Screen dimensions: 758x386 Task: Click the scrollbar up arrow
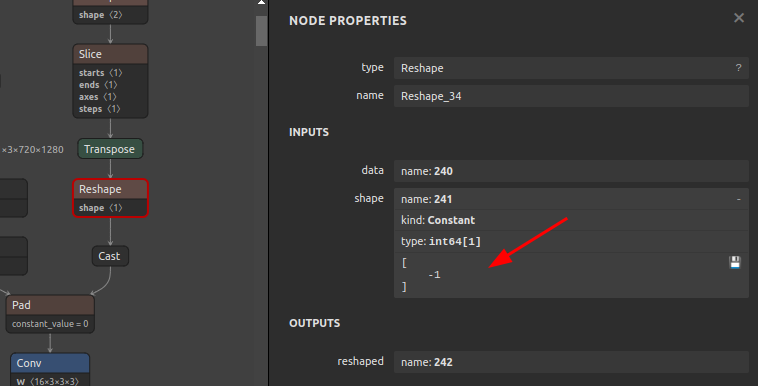tap(262, 2)
